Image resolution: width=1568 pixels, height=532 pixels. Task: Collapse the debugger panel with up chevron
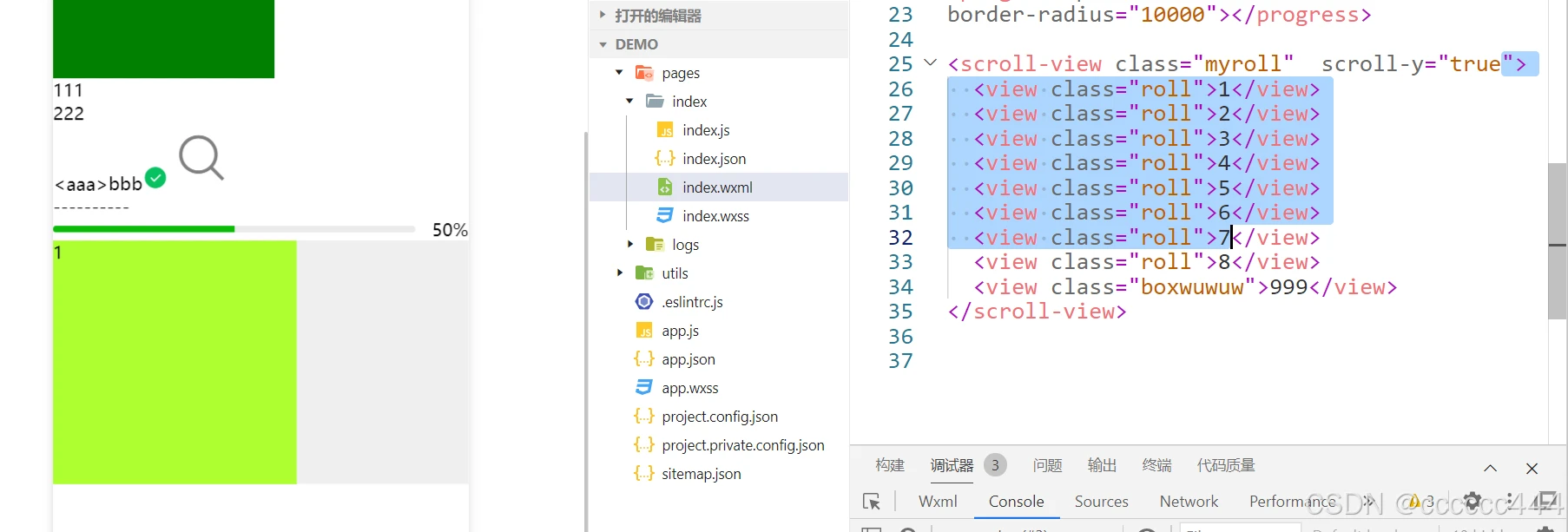[1490, 468]
